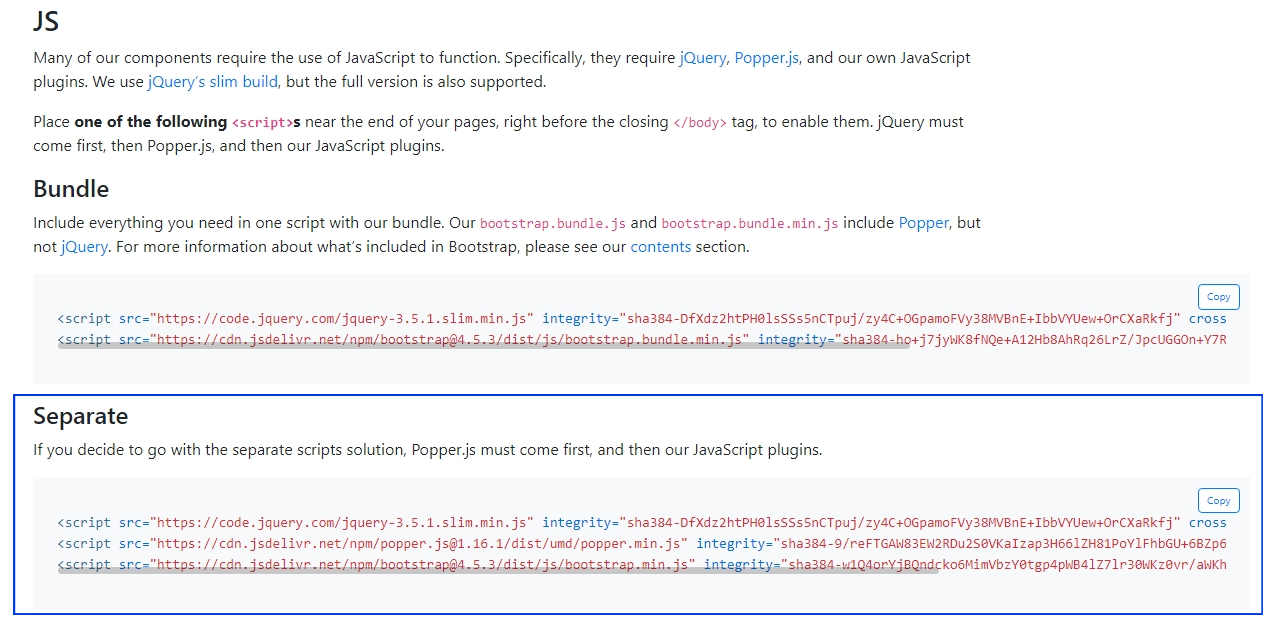The width and height of the screenshot is (1267, 621).
Task: Open the jQuery link in the first paragraph
Action: click(703, 58)
